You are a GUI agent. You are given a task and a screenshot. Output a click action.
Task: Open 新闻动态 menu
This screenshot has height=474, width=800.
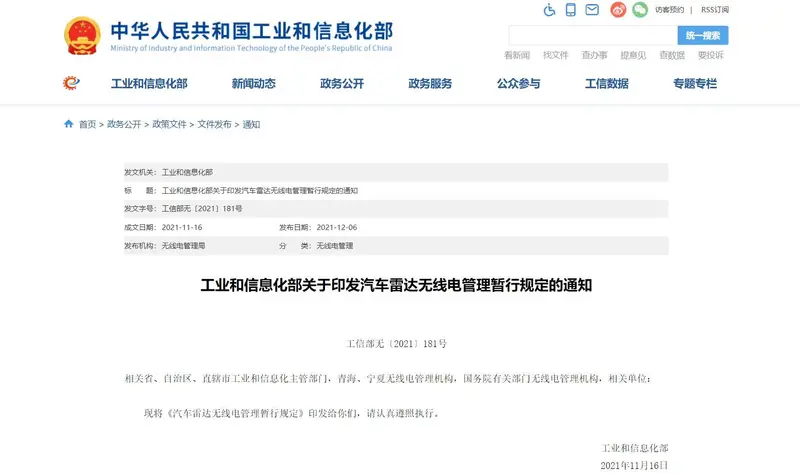point(254,83)
